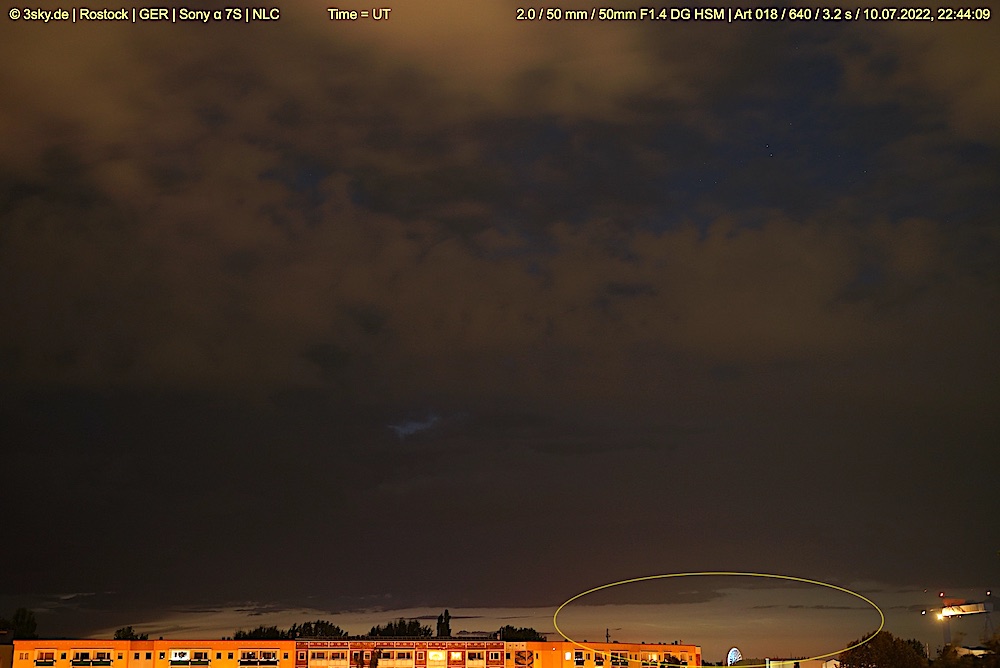
Task: Click the illuminated Ferris wheel
Action: [734, 657]
